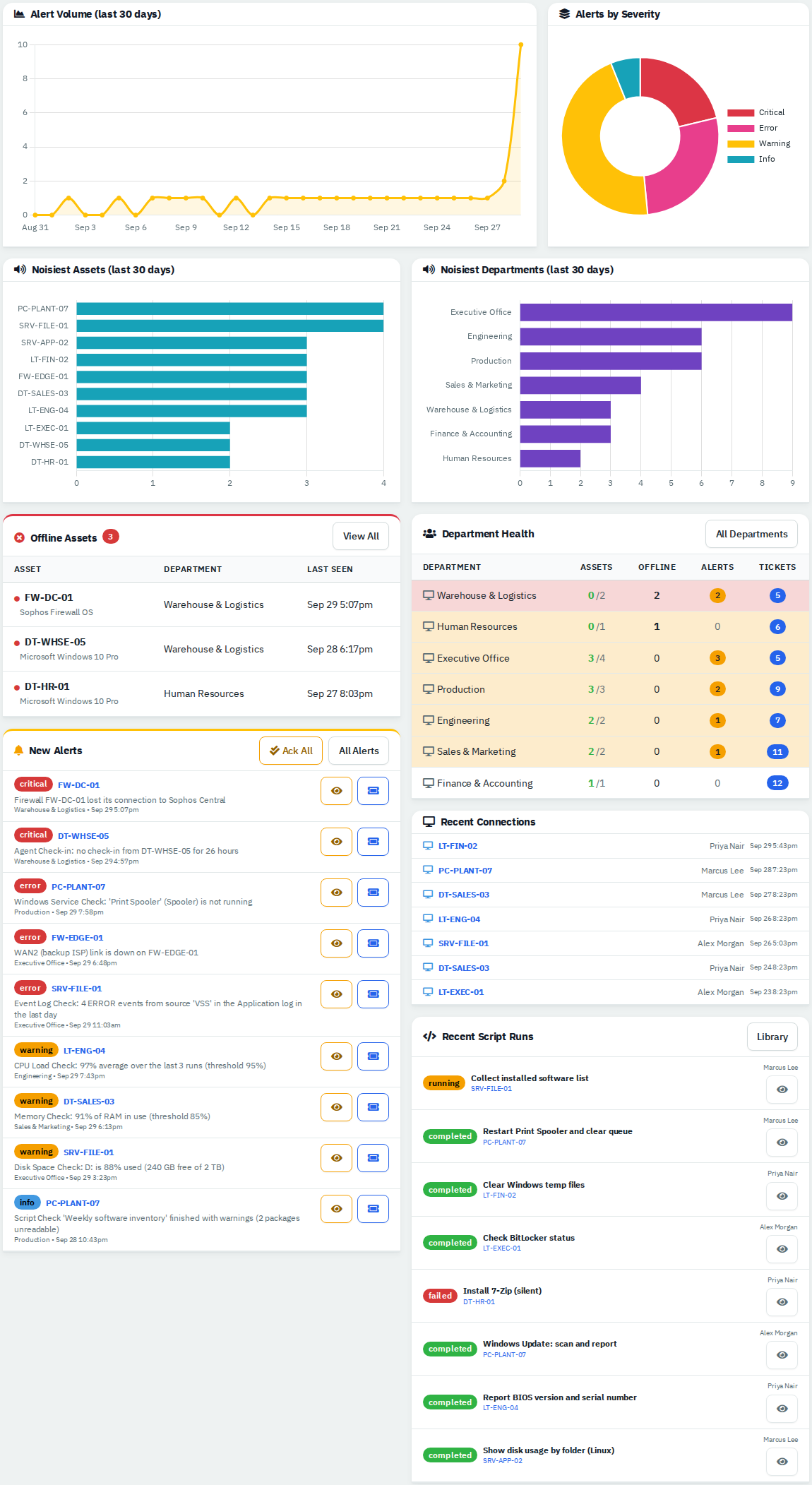This screenshot has width=812, height=1485.
Task: Click eye icon on SRV-FILE-01 Event Log alert
Action: click(x=336, y=994)
